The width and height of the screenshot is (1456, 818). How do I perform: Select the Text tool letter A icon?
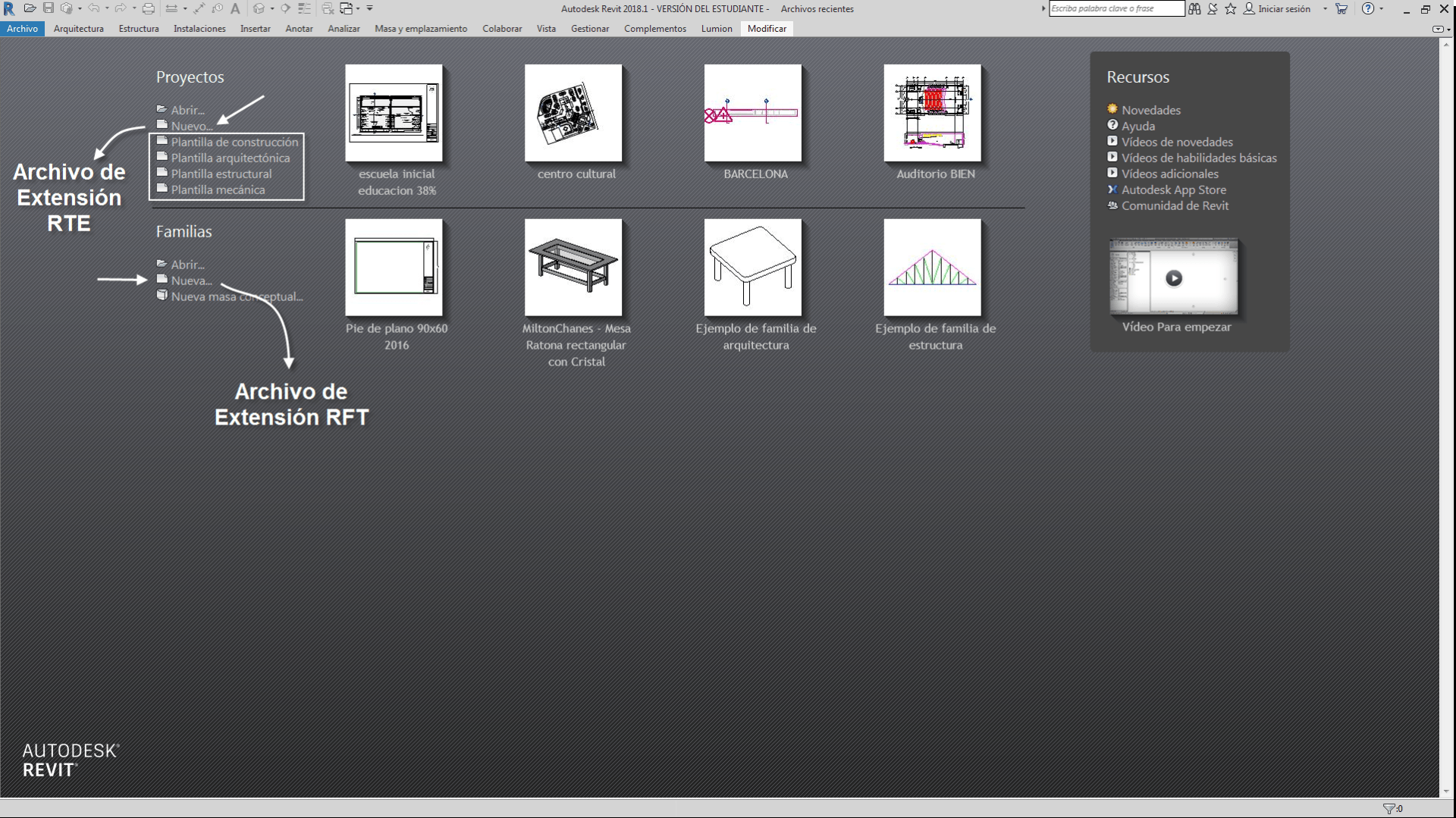coord(235,8)
